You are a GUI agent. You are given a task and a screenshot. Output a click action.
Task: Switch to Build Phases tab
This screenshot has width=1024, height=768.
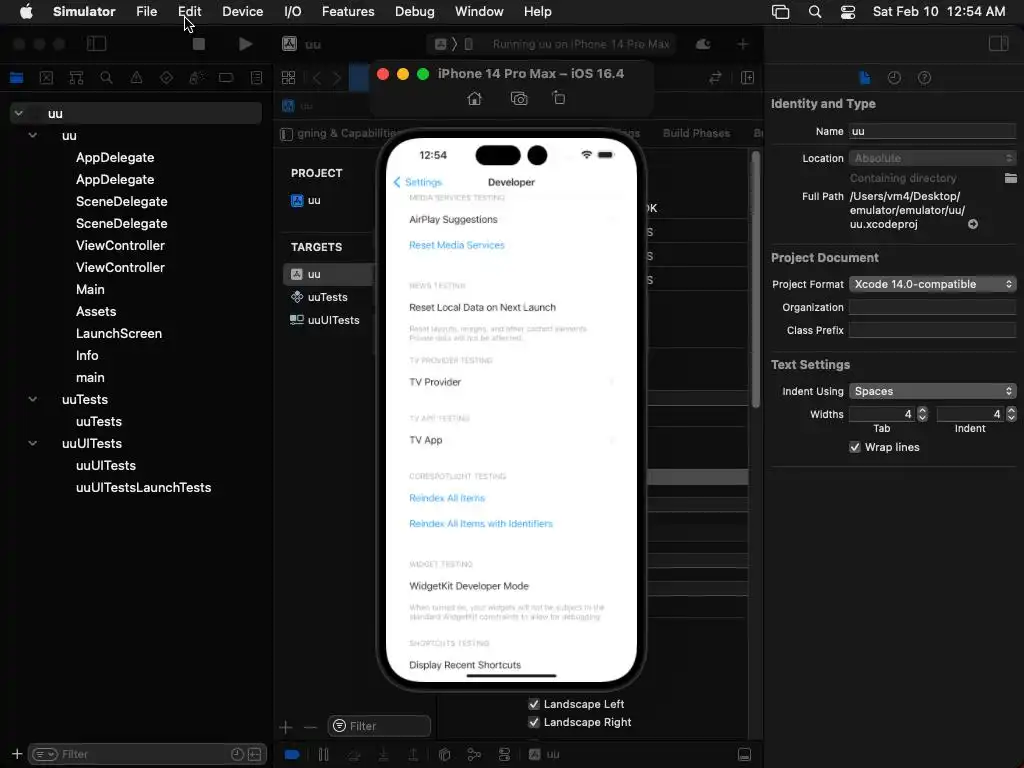696,133
